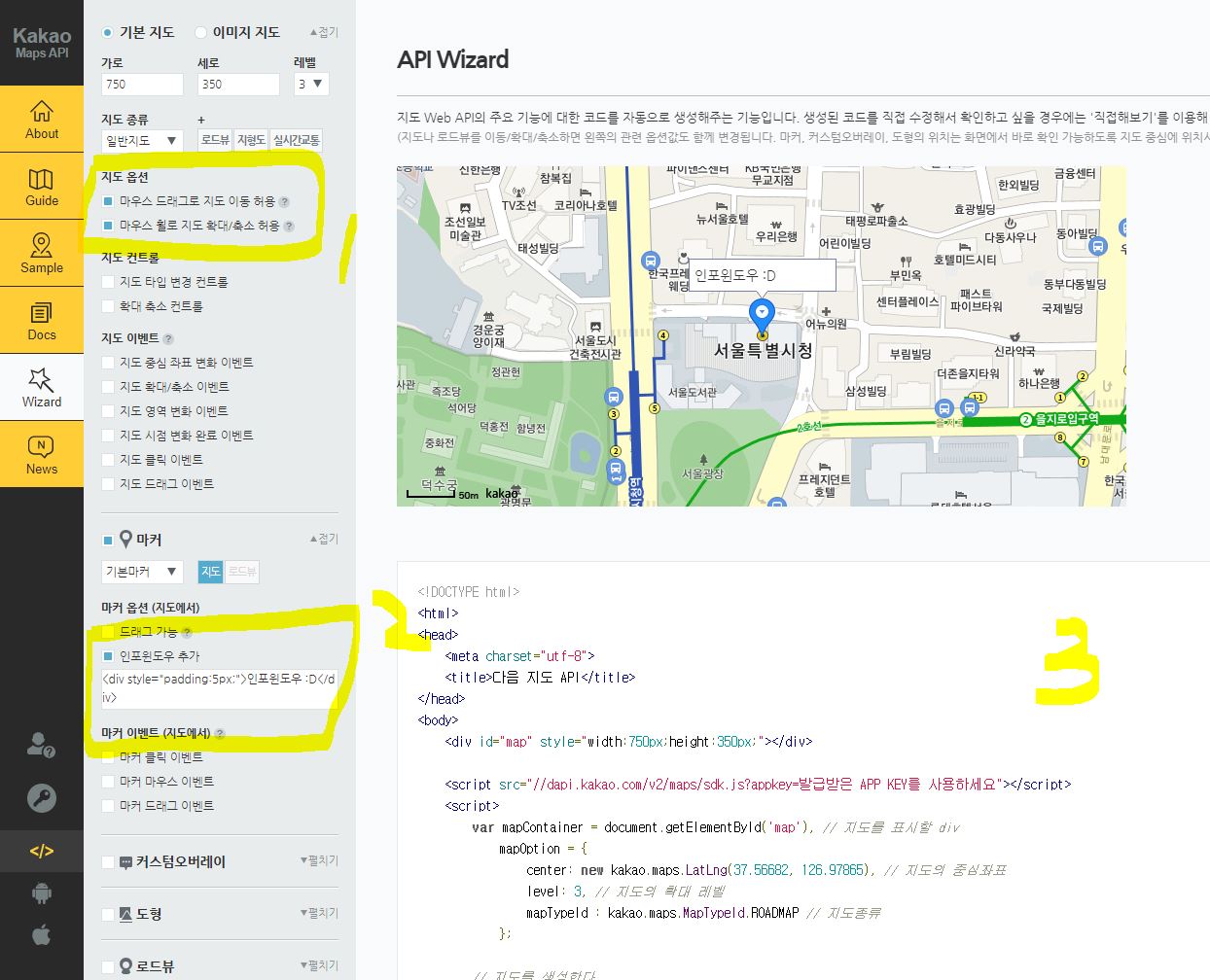Open the API key icon in sidebar
Image resolution: width=1210 pixels, height=980 pixels.
point(41,798)
